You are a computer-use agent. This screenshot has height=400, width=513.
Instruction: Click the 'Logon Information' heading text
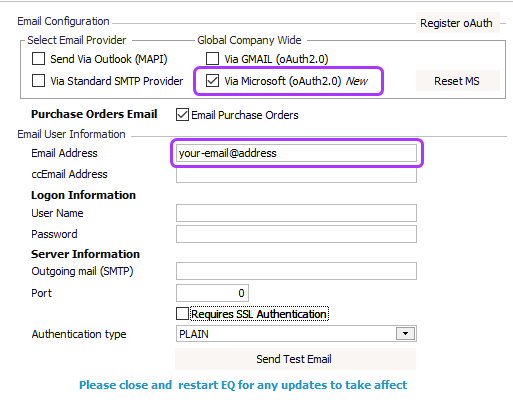83,195
